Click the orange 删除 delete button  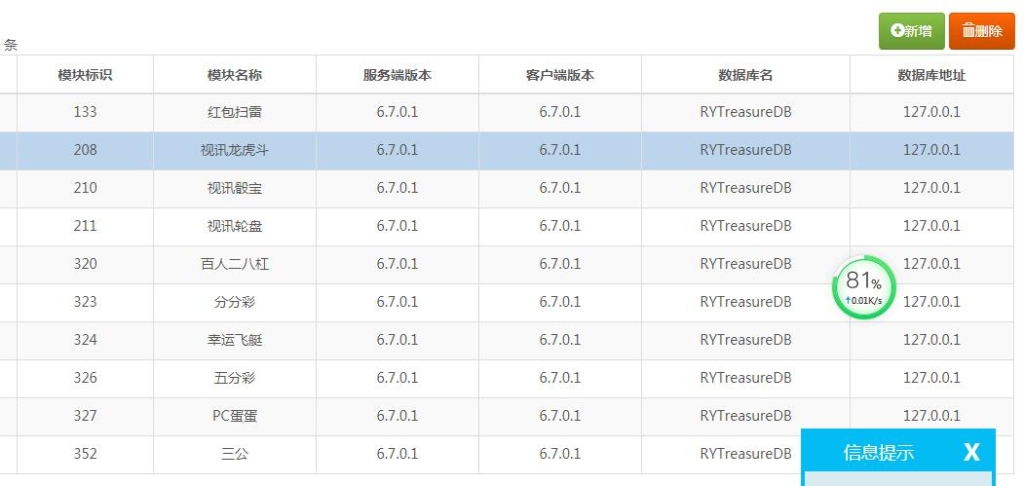tap(981, 31)
